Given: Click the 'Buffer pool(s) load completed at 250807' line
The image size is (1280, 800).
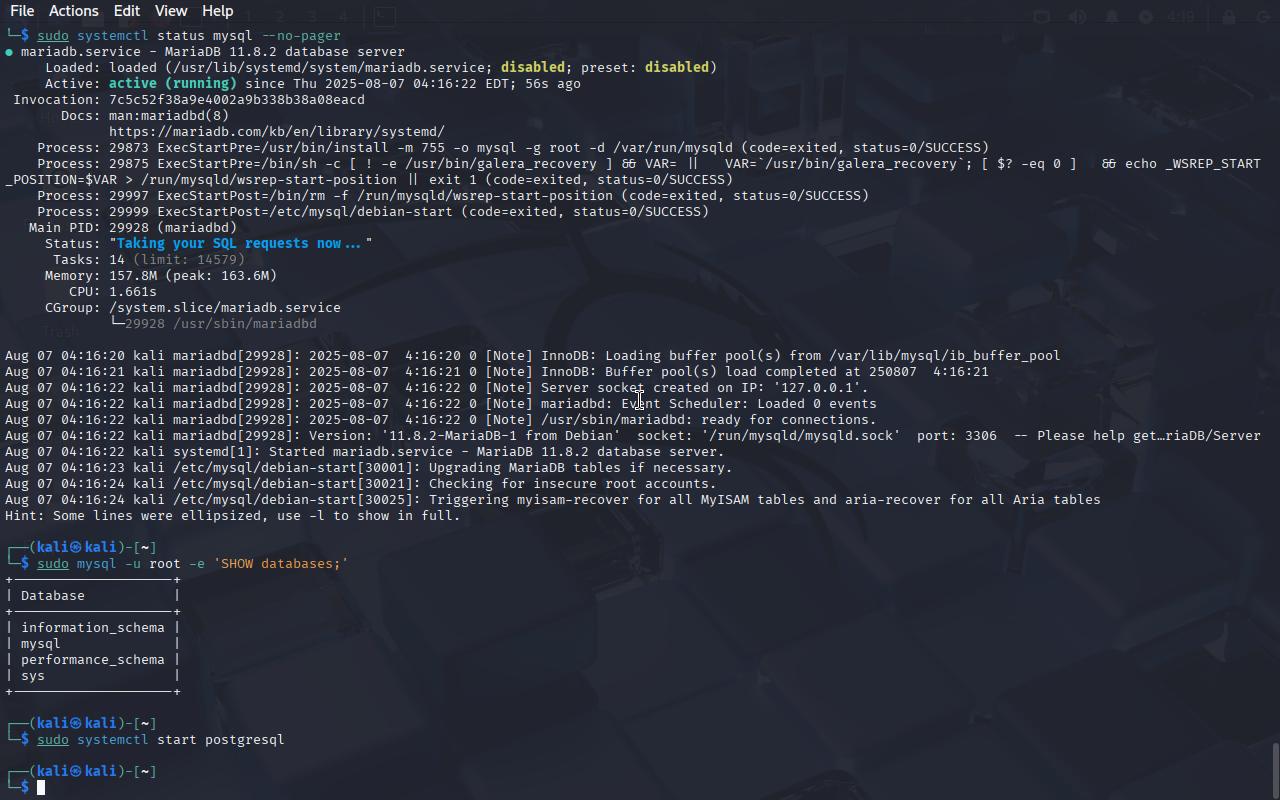Looking at the screenshot, I should click(x=497, y=372).
